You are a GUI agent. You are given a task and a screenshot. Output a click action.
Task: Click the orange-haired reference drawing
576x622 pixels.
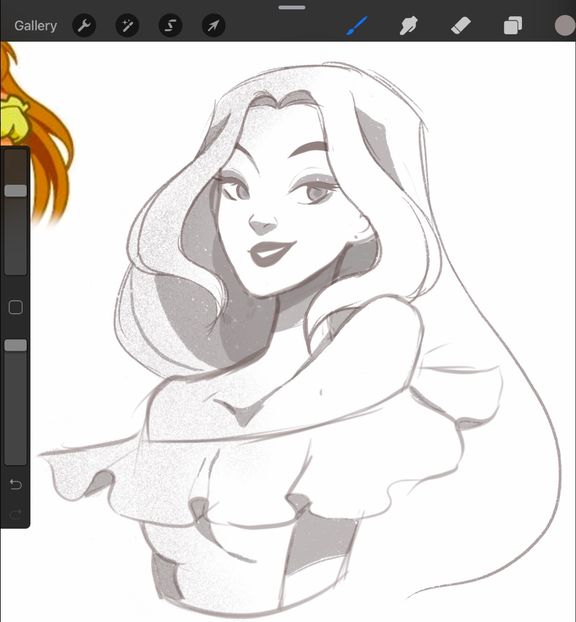(x=34, y=131)
